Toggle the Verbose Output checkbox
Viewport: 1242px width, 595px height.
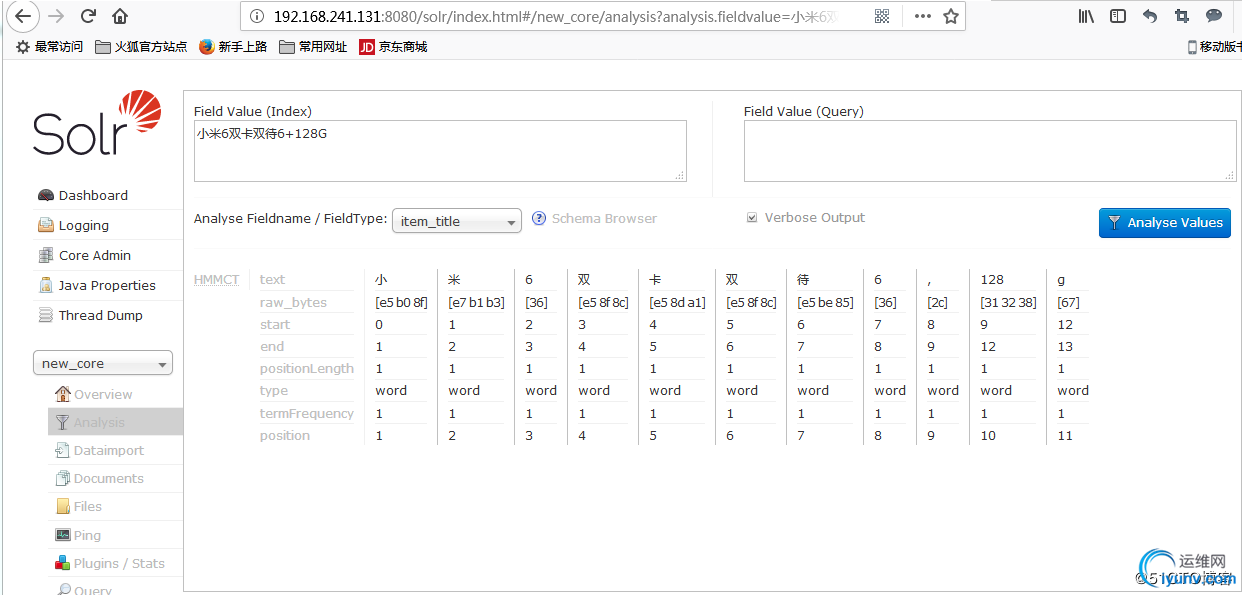(752, 218)
